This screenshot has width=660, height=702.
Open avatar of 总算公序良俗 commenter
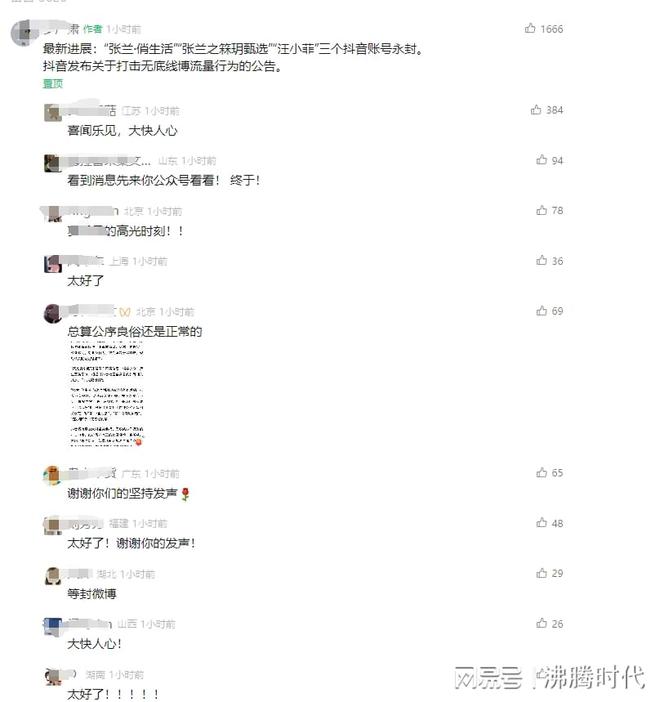[53, 313]
